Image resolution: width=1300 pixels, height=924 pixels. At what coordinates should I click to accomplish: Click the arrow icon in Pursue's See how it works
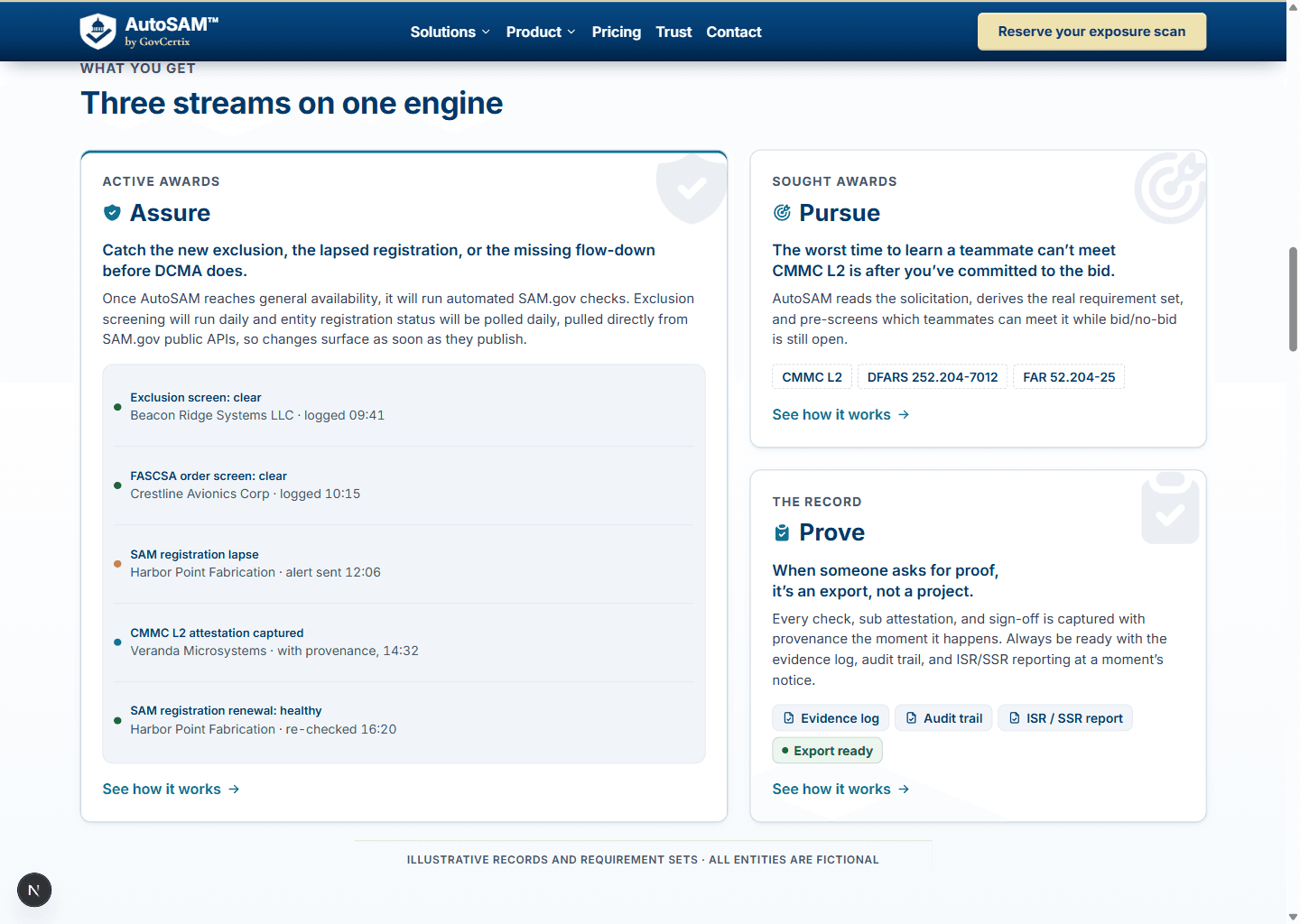(x=904, y=415)
